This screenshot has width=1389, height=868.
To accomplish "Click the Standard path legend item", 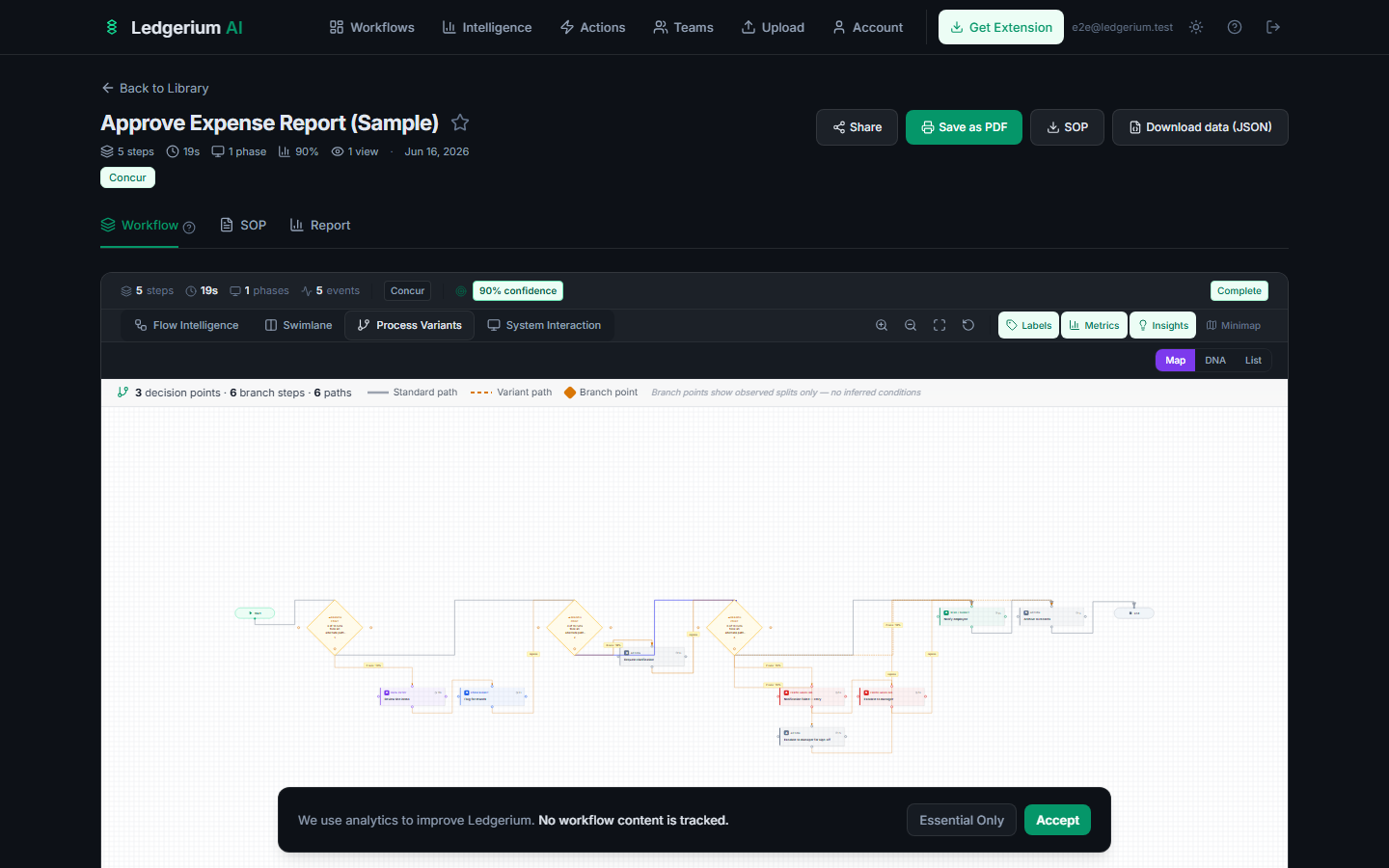I will coord(413,393).
